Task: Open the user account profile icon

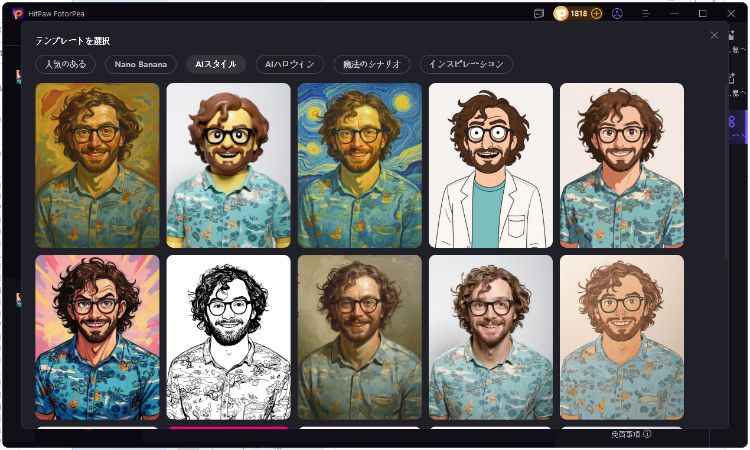Action: pos(617,14)
